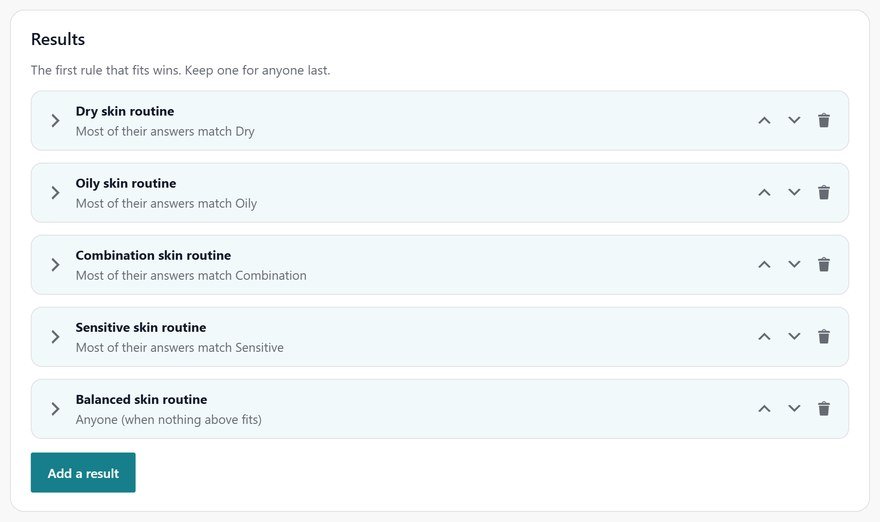The image size is (880, 522).
Task: Click 'Most of their answers match Dry'
Action: tap(165, 131)
